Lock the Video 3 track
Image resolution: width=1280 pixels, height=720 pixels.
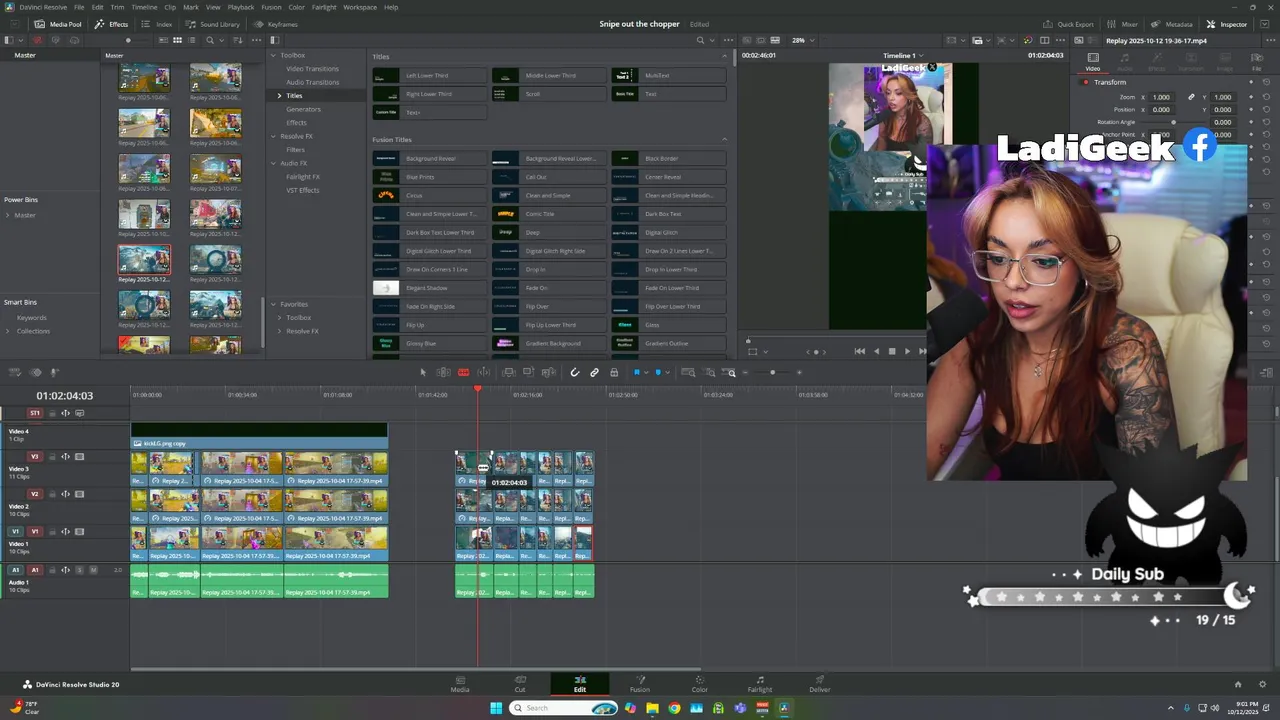[52, 457]
